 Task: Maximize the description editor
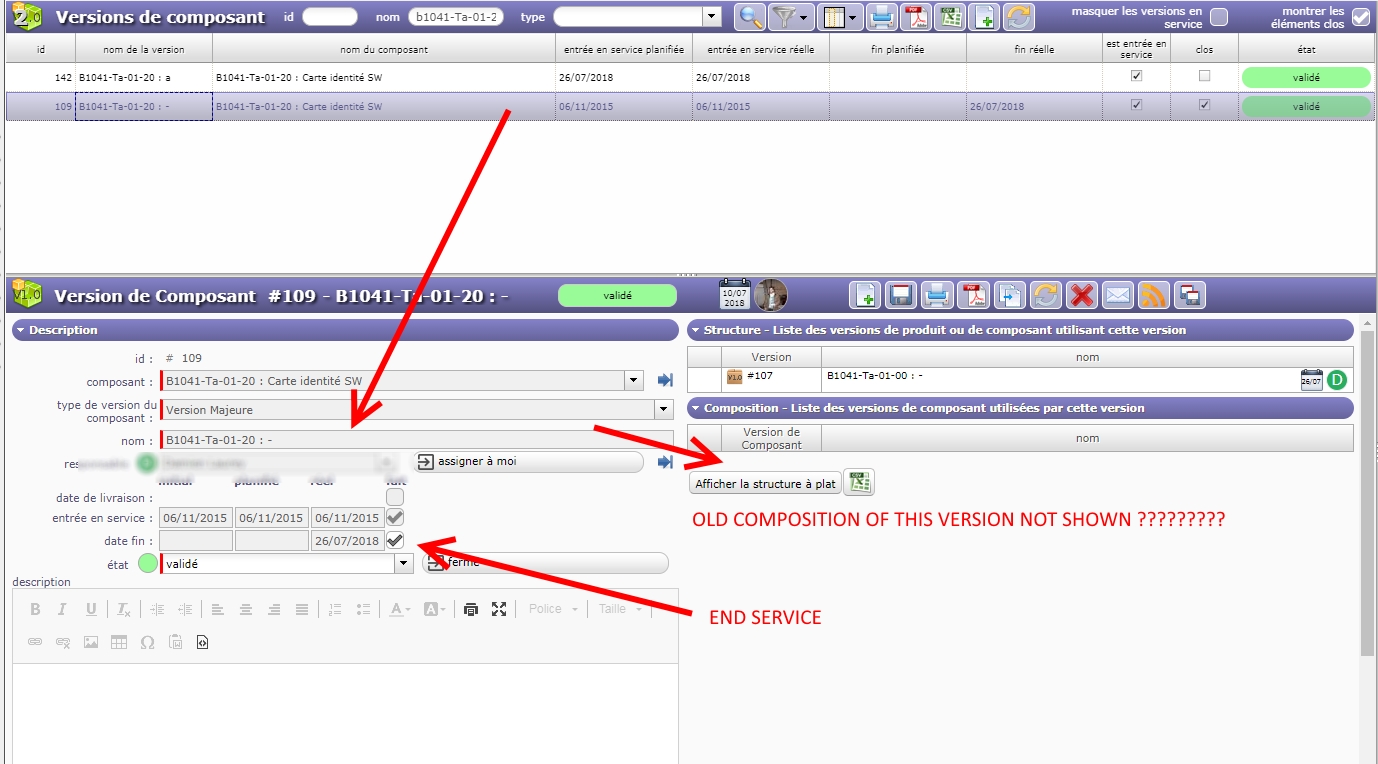499,609
